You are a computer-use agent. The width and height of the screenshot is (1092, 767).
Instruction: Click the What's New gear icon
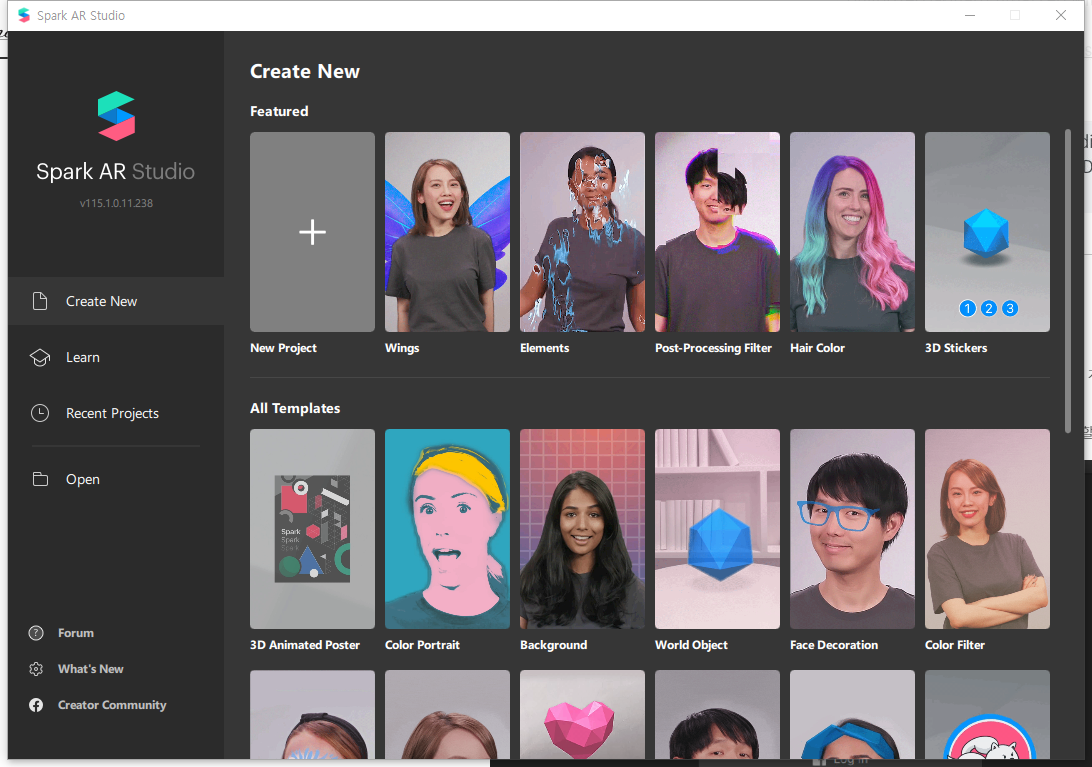point(36,669)
